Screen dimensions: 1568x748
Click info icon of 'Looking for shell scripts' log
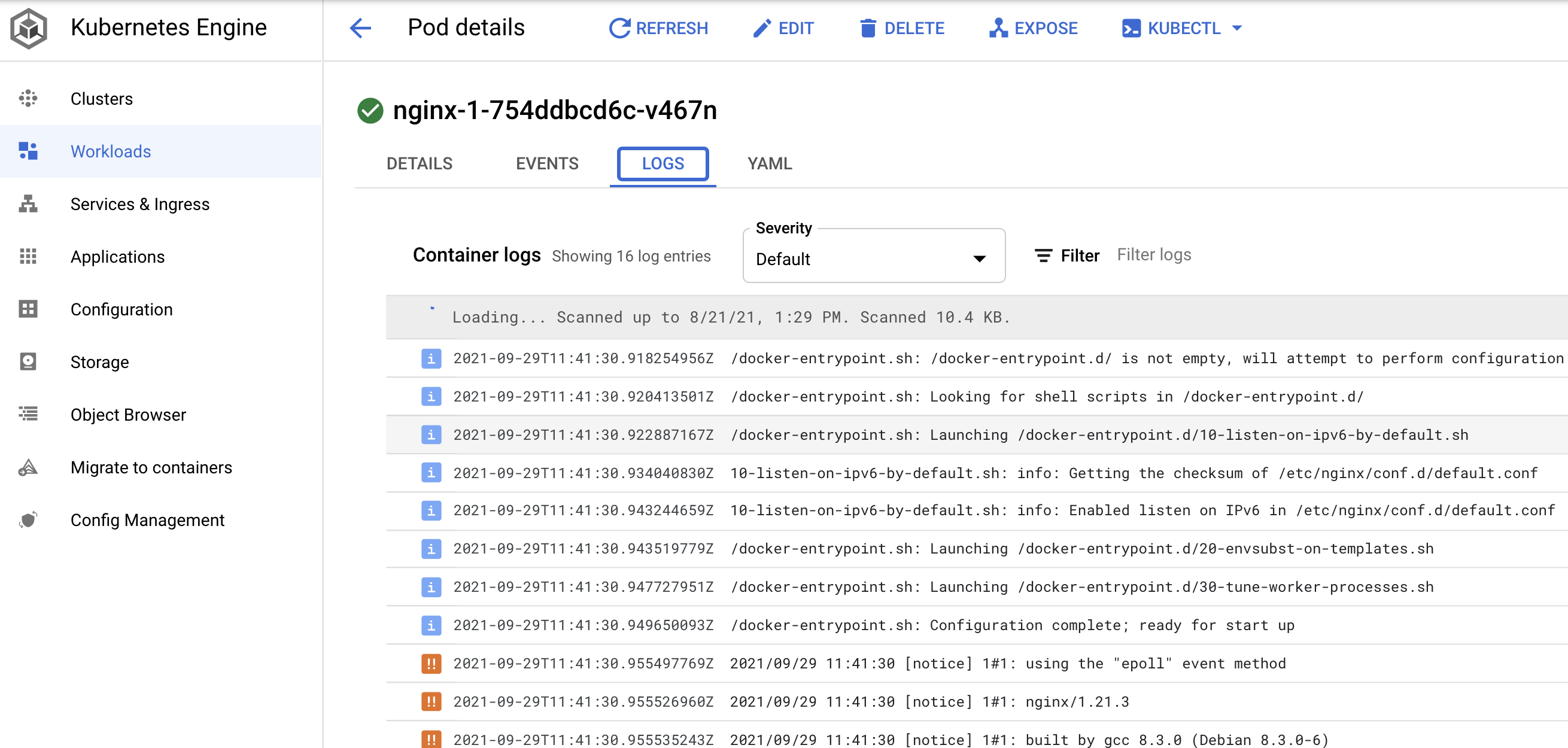pos(431,397)
